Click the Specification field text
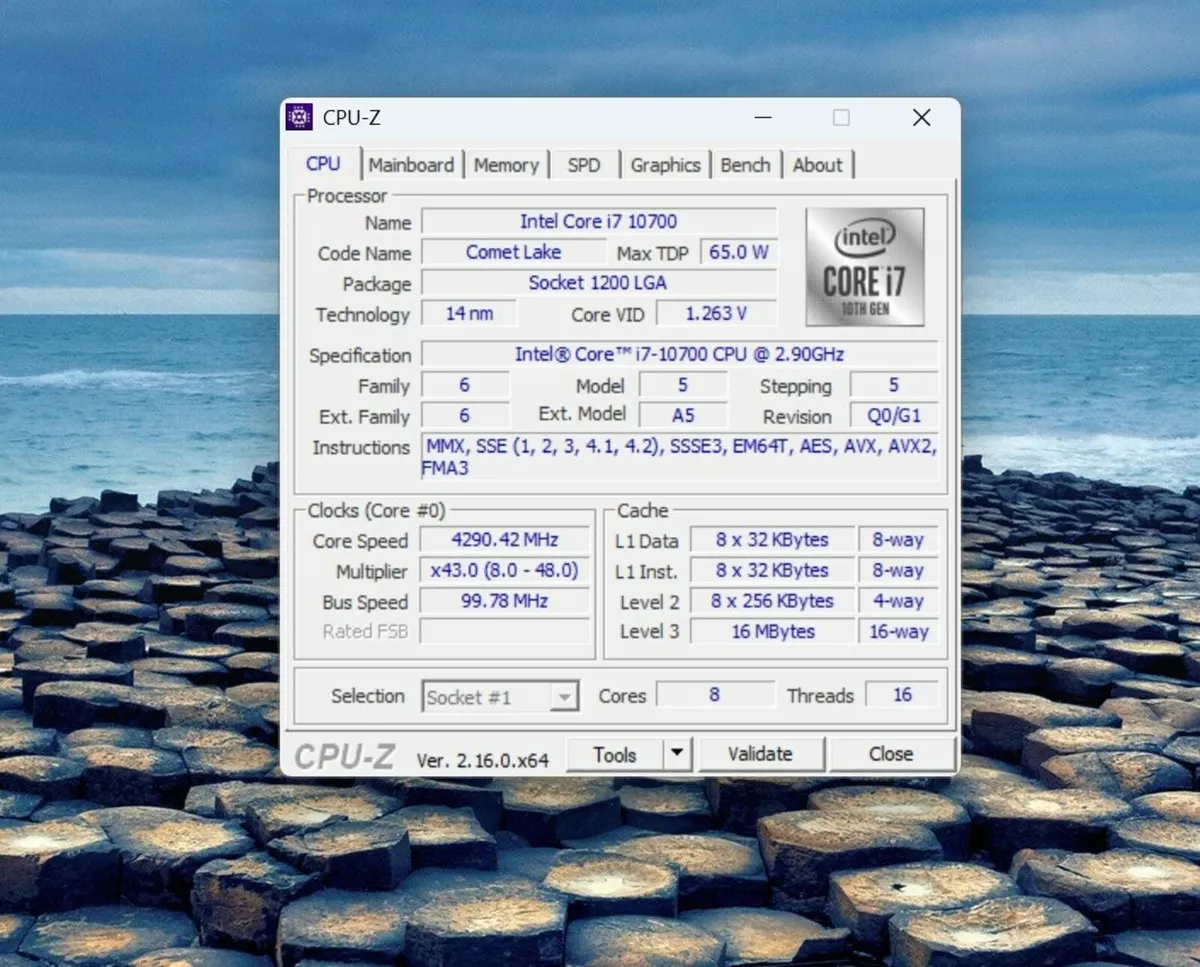 (680, 354)
